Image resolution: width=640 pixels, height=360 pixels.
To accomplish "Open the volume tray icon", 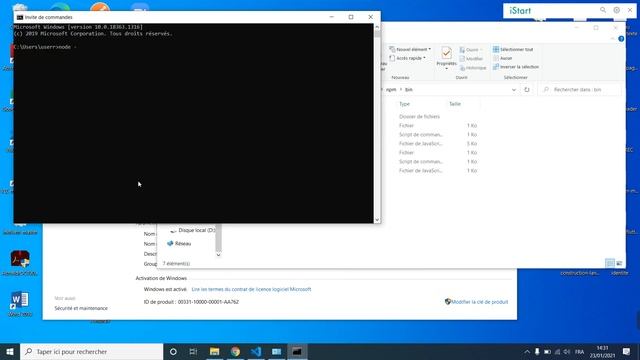I will pyautogui.click(x=567, y=351).
